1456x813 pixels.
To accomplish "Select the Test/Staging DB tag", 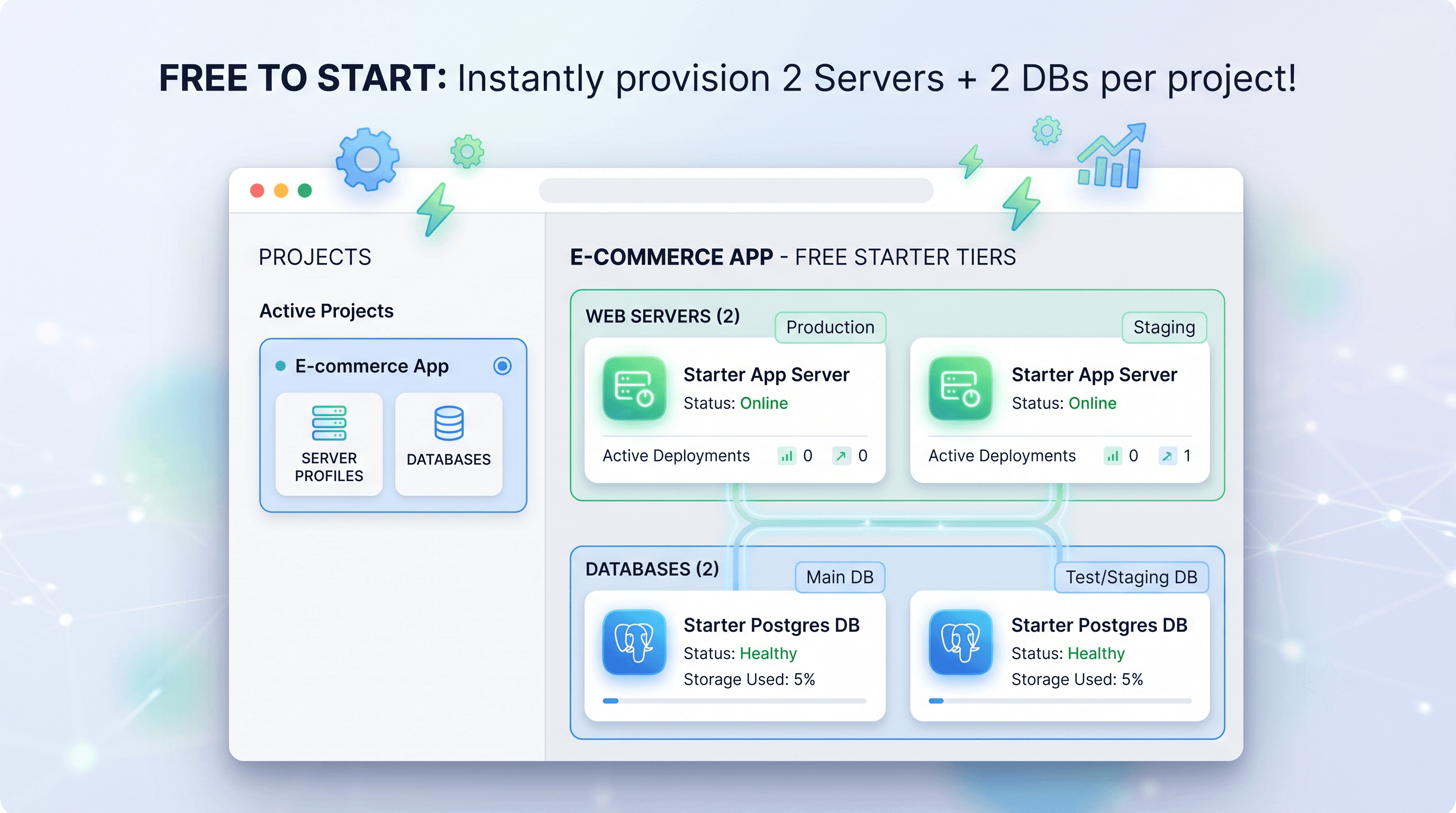I will (x=1132, y=577).
